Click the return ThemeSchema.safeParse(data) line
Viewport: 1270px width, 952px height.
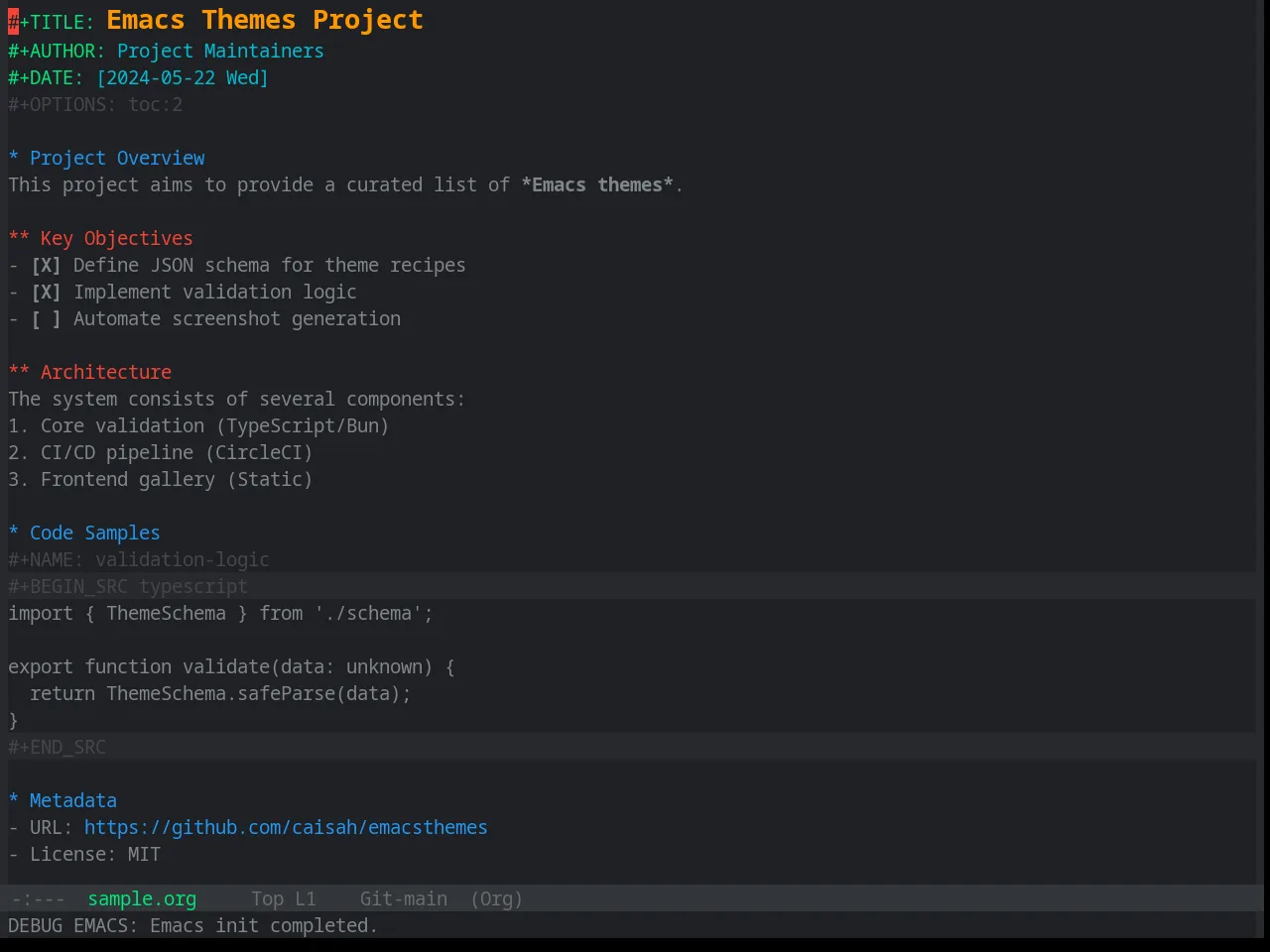point(220,693)
